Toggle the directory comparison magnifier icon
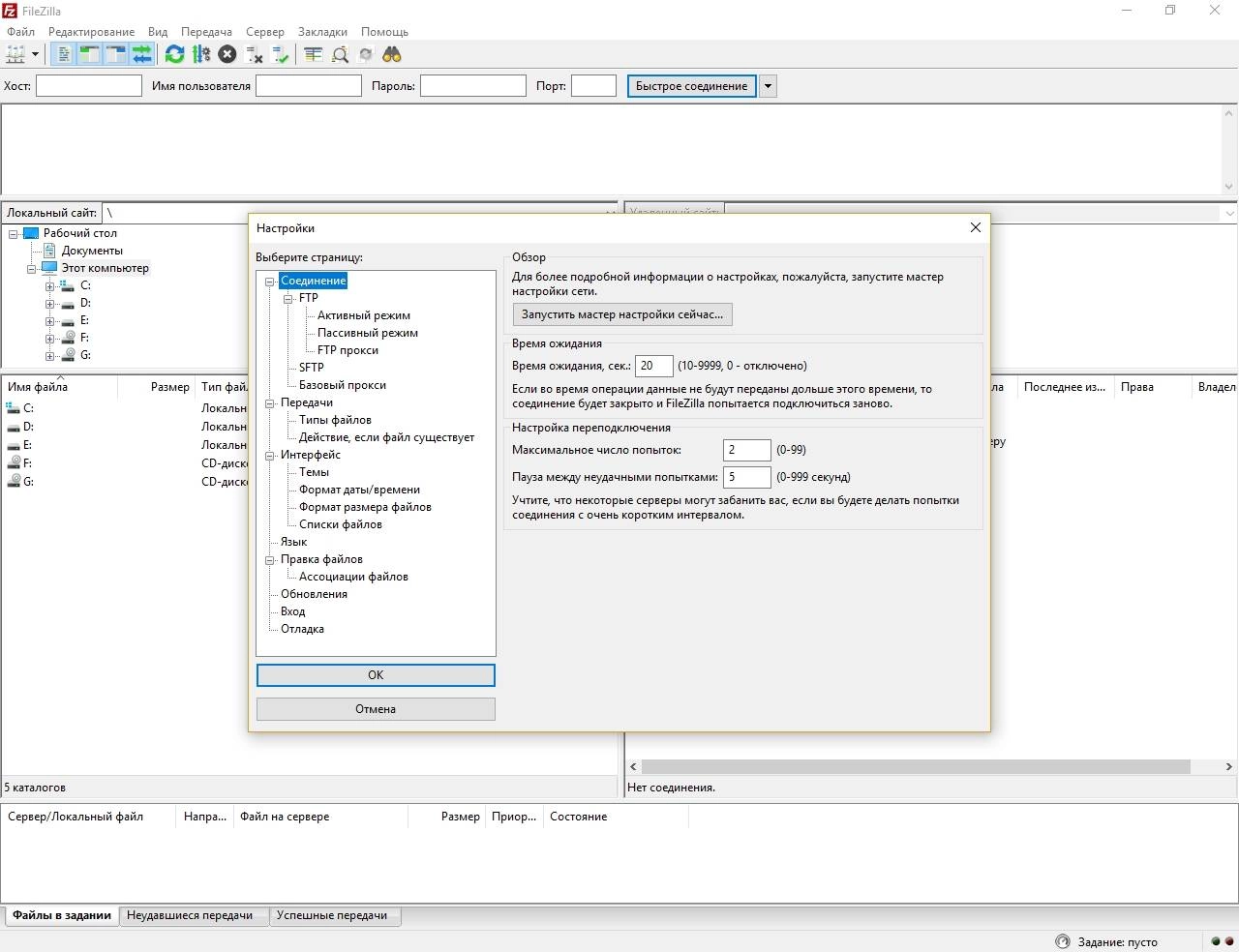Image resolution: width=1239 pixels, height=952 pixels. coord(340,54)
